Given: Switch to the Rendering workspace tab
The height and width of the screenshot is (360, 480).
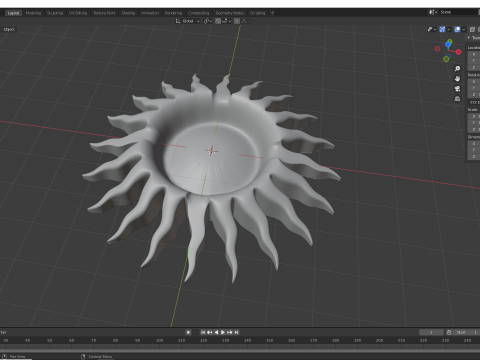Looking at the screenshot, I should [173, 13].
